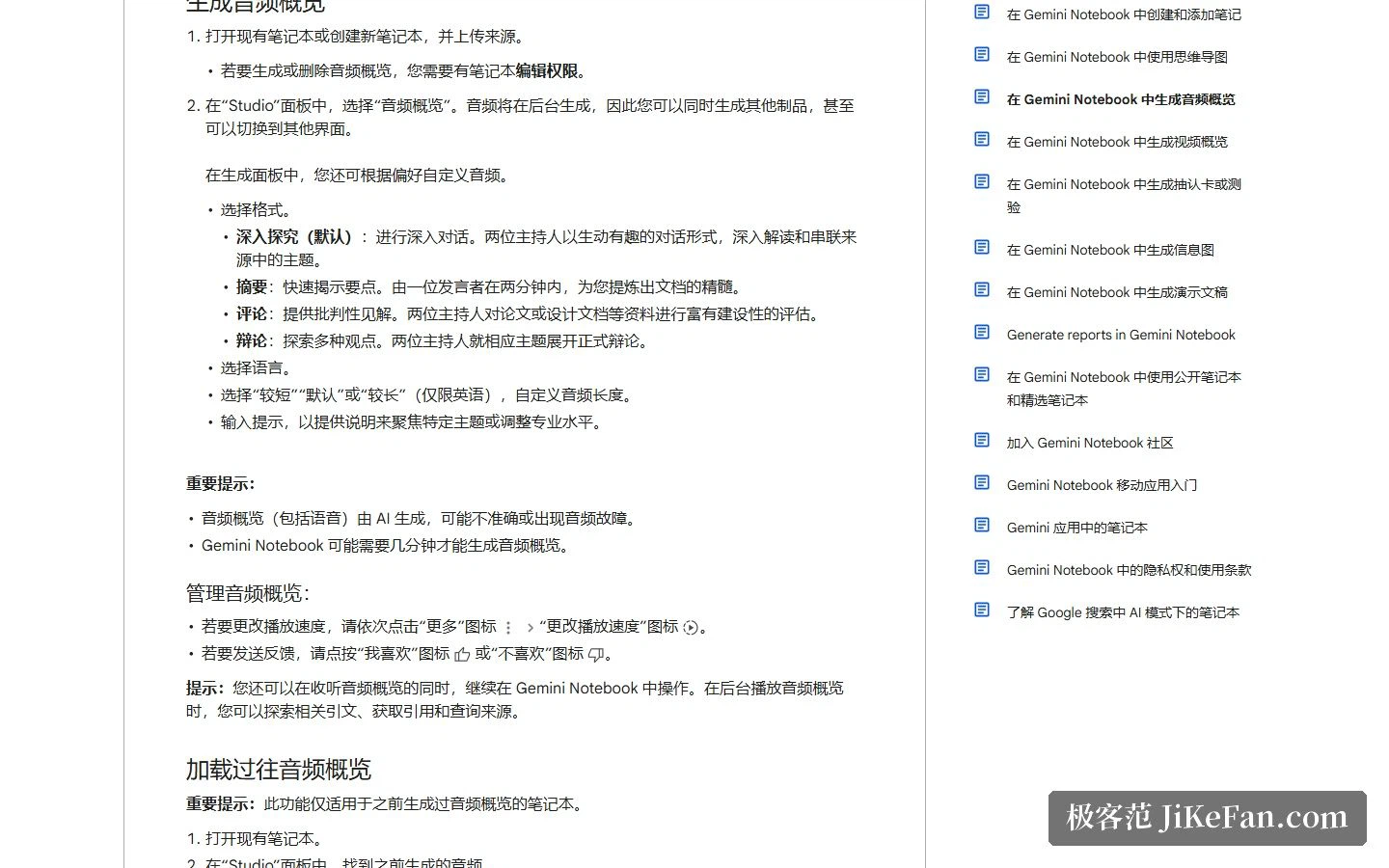Viewport: 1389px width, 868px height.
Task: Open 使用公开笔记本和精选笔记本 article link
Action: coord(1124,389)
